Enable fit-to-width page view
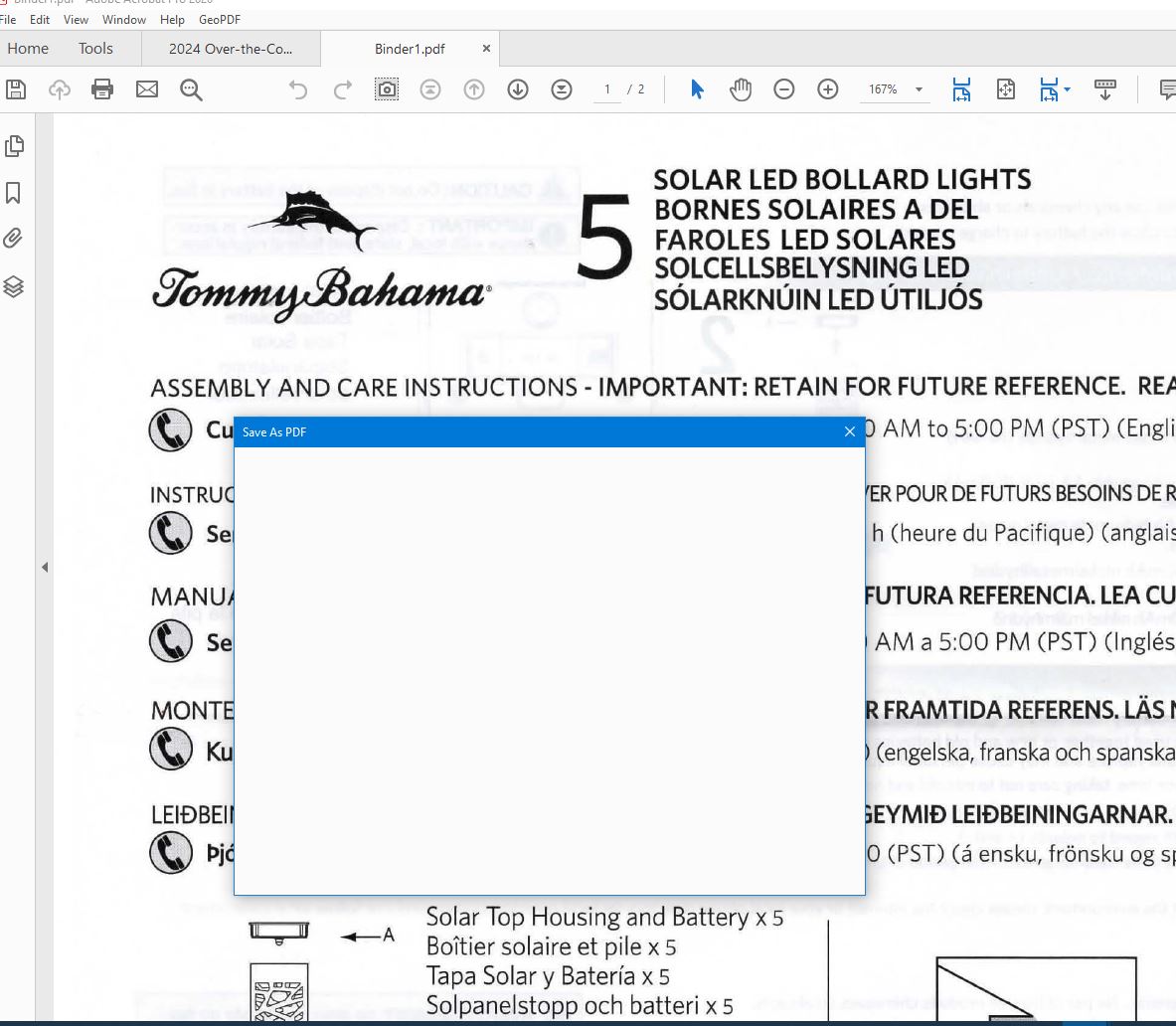1176x1026 pixels. [961, 89]
